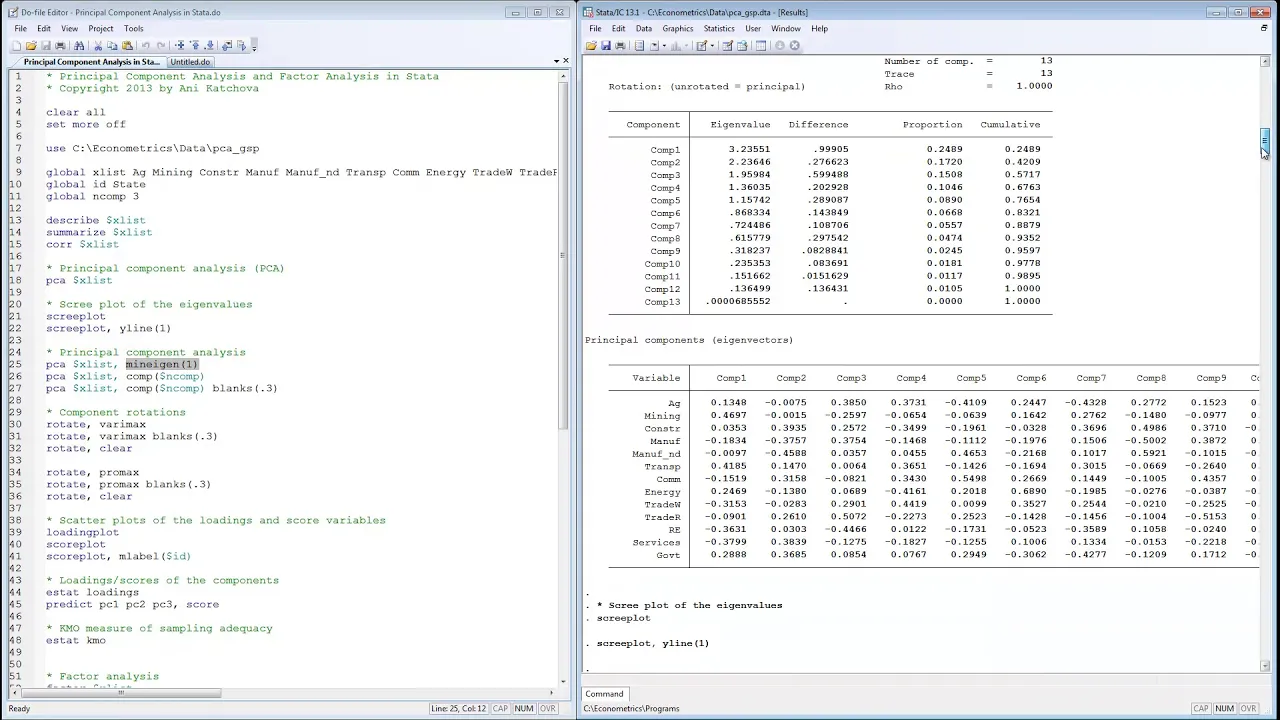Viewport: 1280px width, 720px height.
Task: Click 'loadingplot' line in do-file
Action: 82,532
